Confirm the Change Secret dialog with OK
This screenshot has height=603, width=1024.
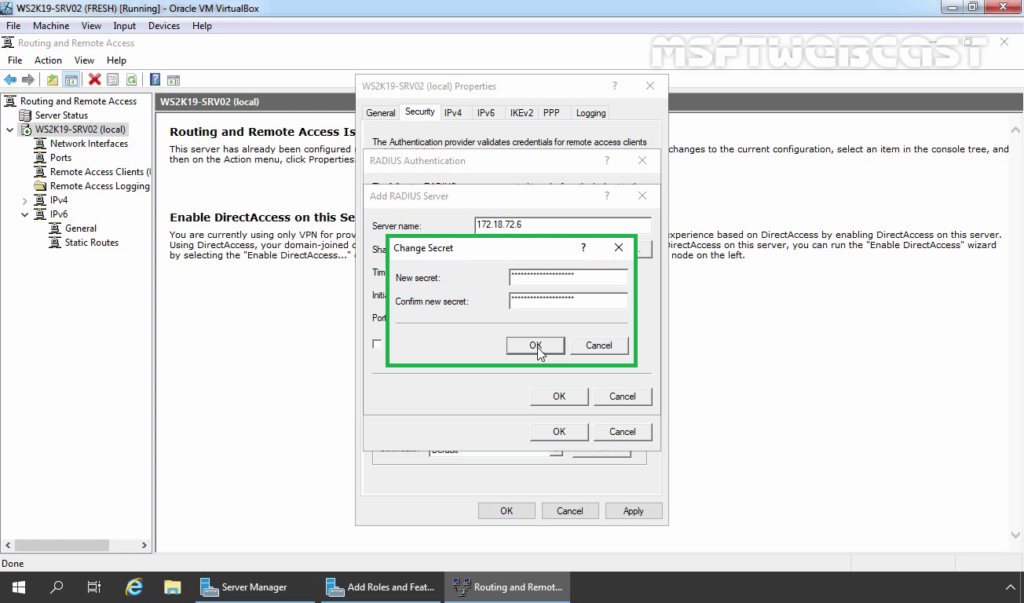(x=536, y=346)
